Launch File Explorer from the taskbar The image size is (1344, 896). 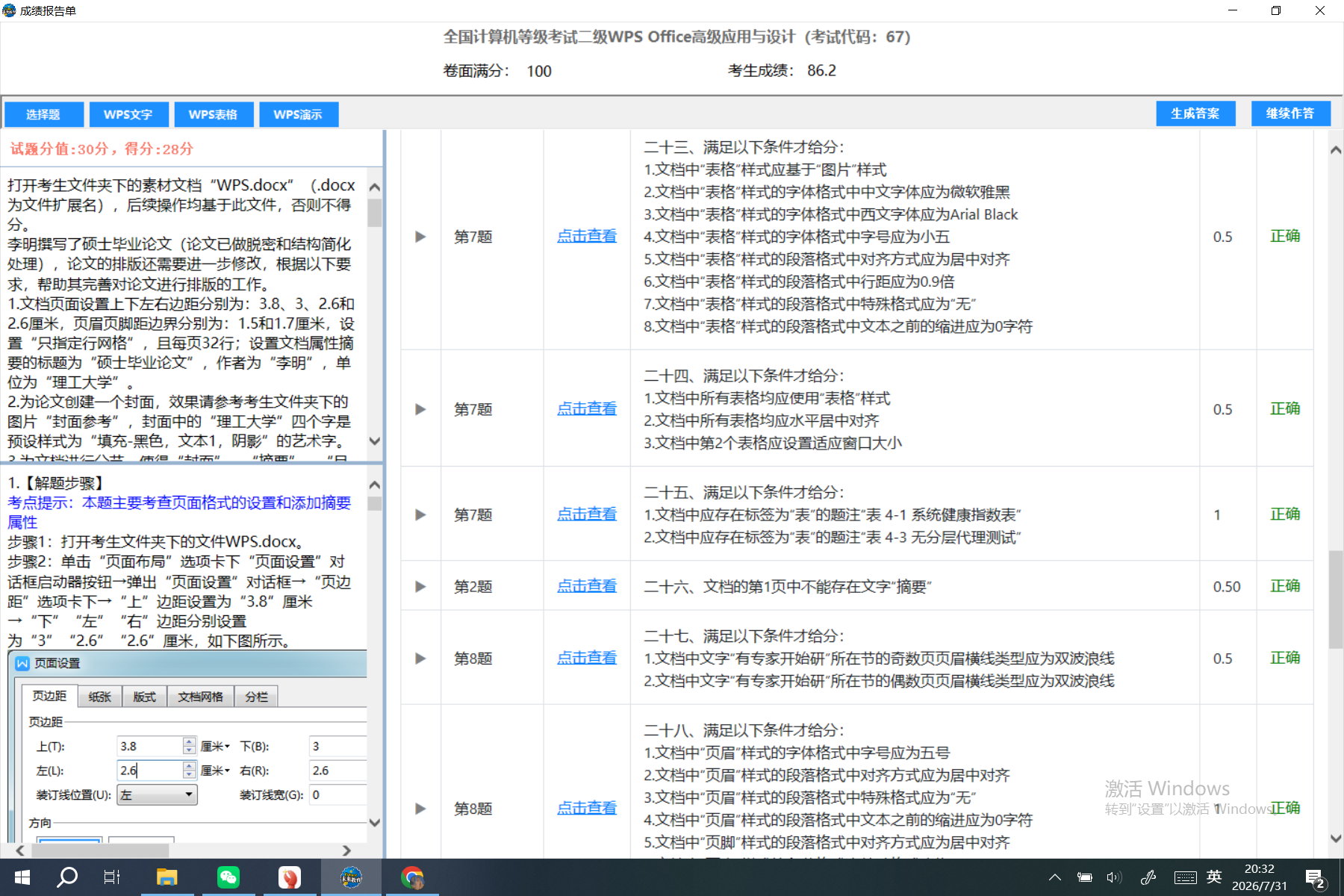pyautogui.click(x=167, y=877)
